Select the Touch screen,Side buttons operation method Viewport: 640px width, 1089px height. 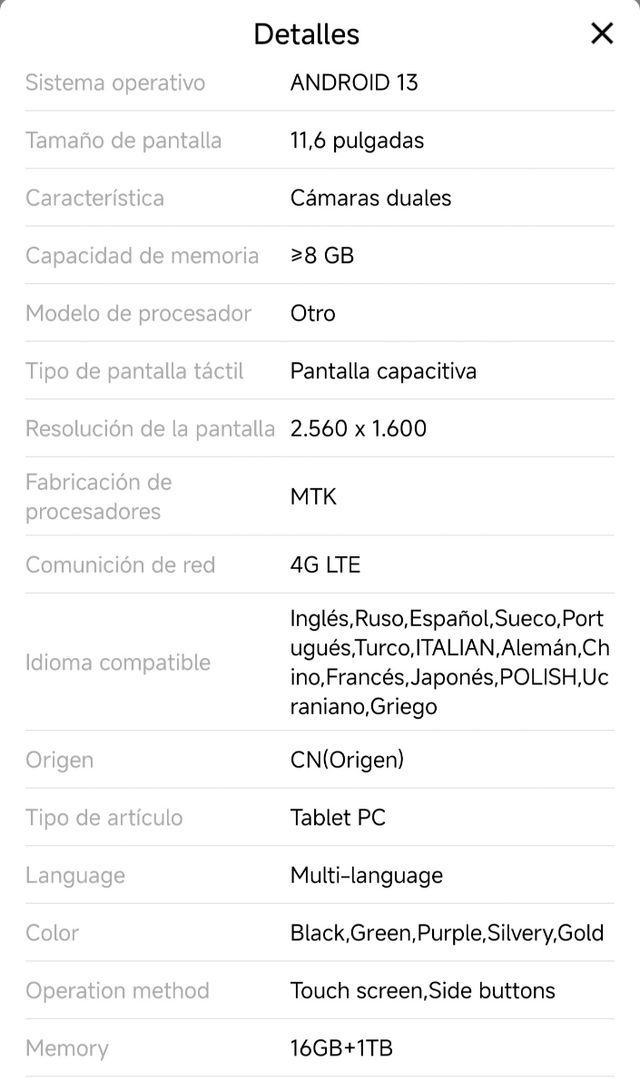(x=422, y=991)
